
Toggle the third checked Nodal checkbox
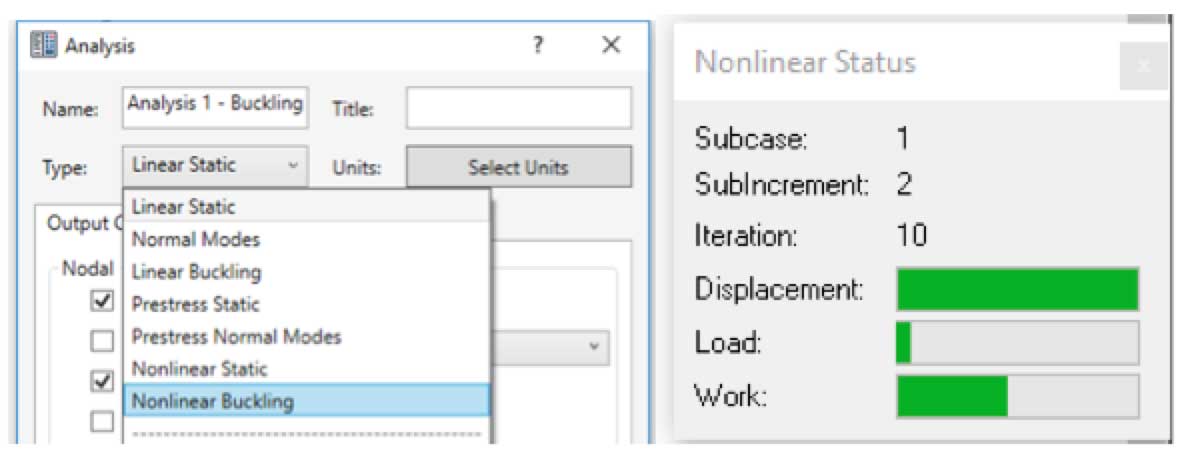click(x=102, y=381)
